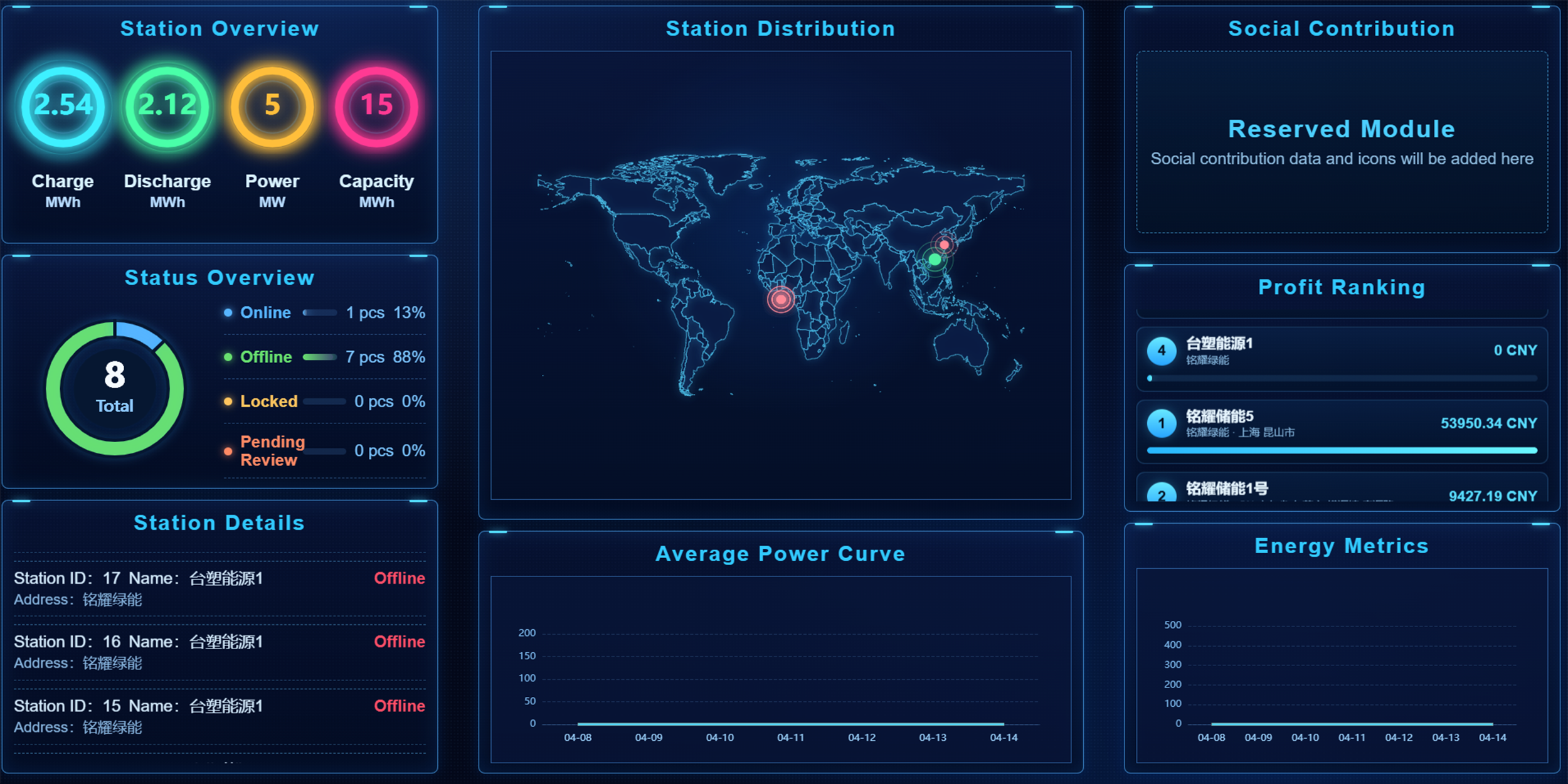Click the green Discharge 2.12 ring gauge
1568x784 pixels.
167,105
